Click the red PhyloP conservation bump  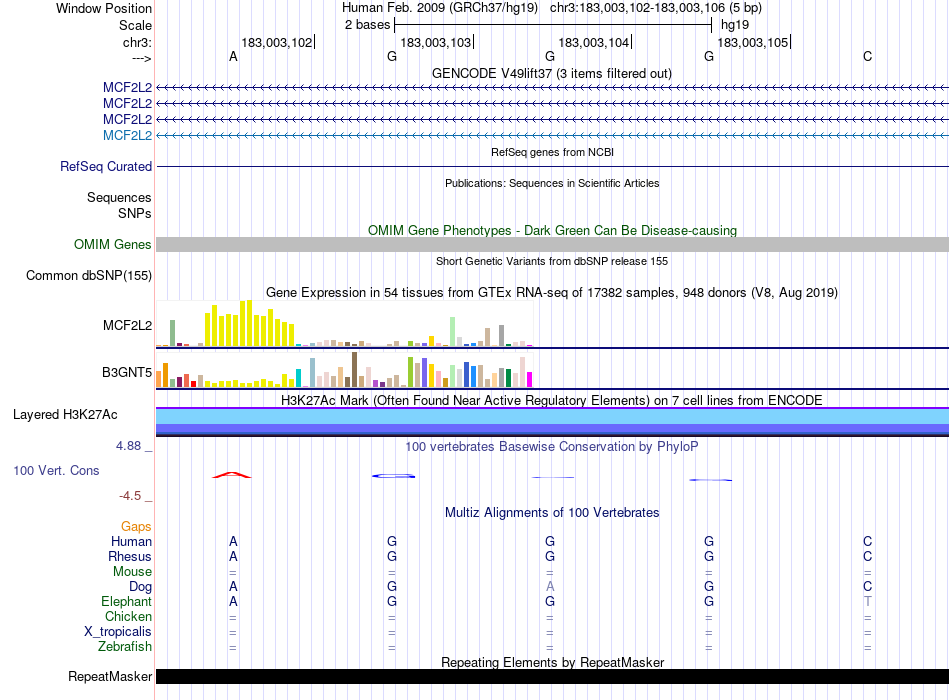point(231,475)
